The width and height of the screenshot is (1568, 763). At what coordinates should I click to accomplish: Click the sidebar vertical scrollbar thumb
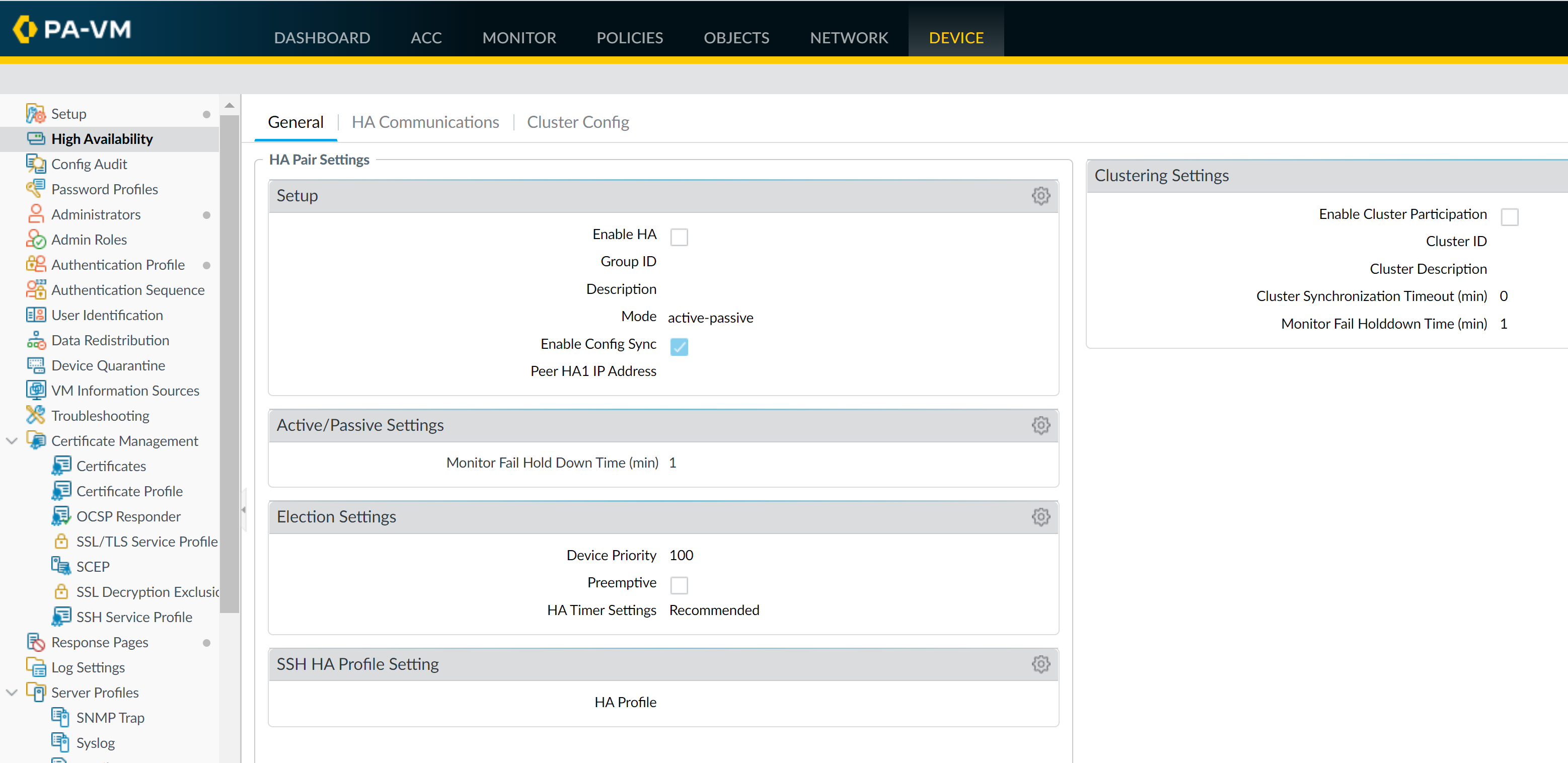(230, 365)
